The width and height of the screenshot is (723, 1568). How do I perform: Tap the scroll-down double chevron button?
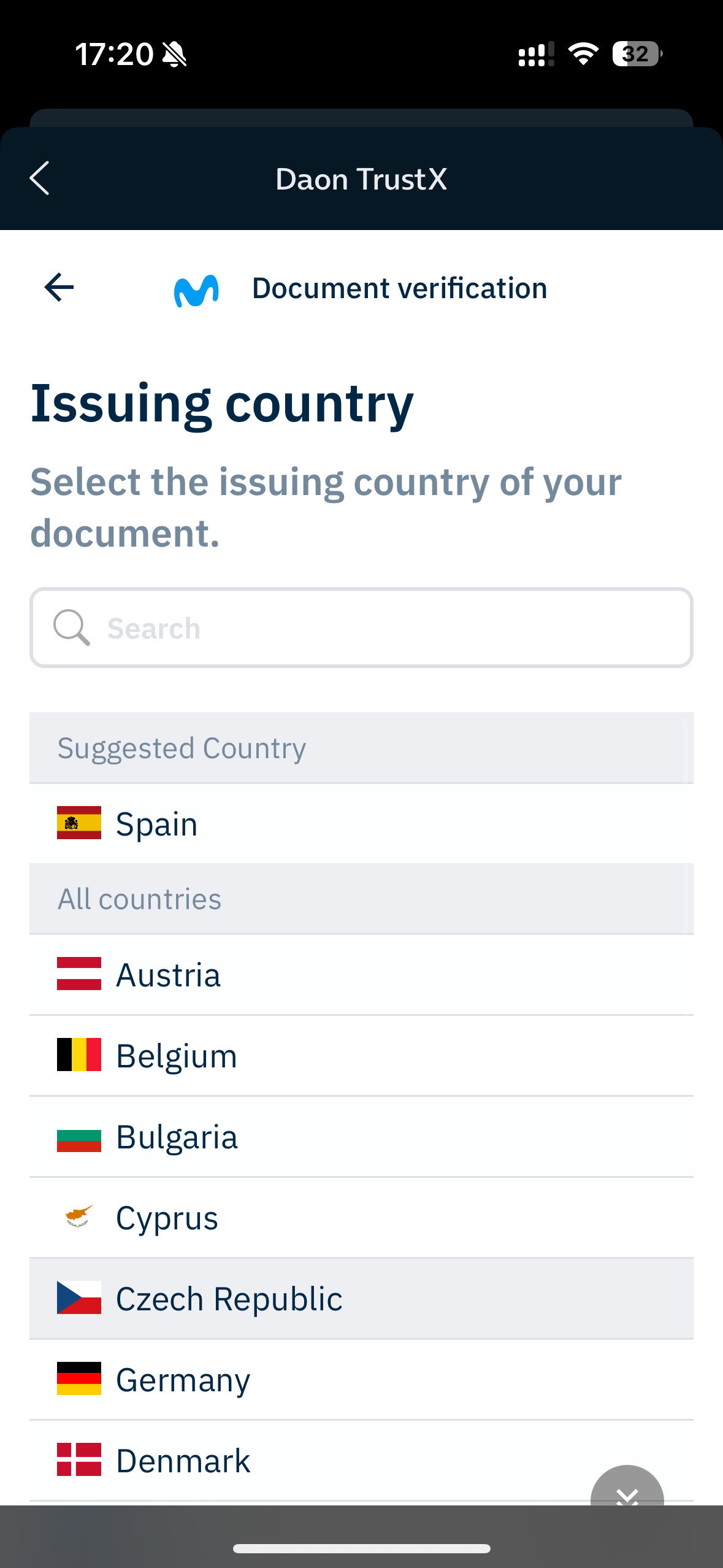[x=627, y=1489]
